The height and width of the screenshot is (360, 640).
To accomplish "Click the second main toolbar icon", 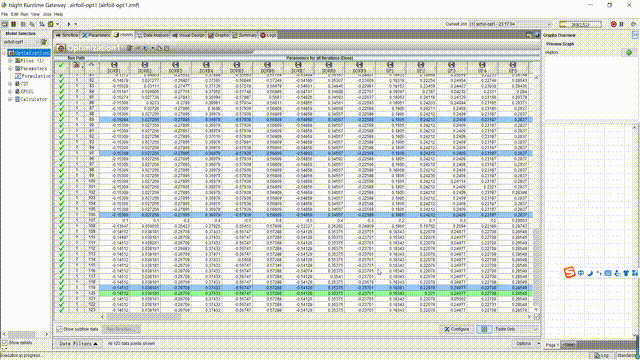I will click(13, 24).
